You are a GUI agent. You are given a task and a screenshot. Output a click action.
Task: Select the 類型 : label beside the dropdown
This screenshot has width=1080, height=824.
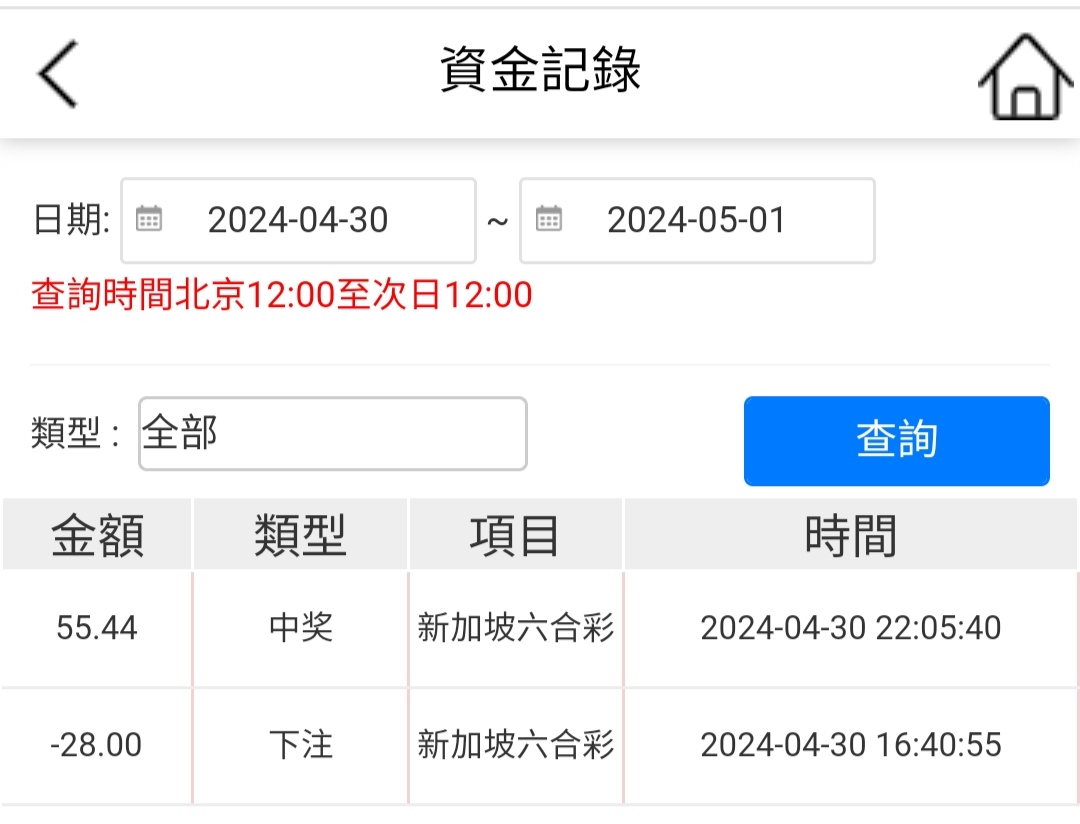76,433
